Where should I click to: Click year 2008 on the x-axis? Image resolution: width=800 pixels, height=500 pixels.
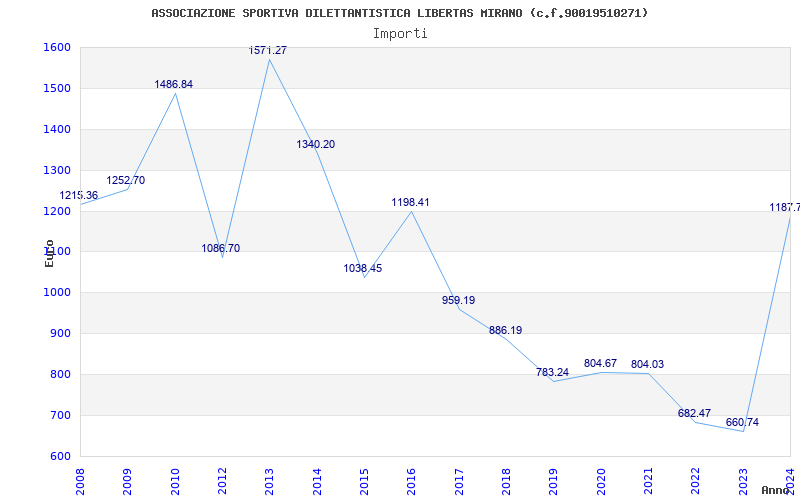(x=80, y=482)
